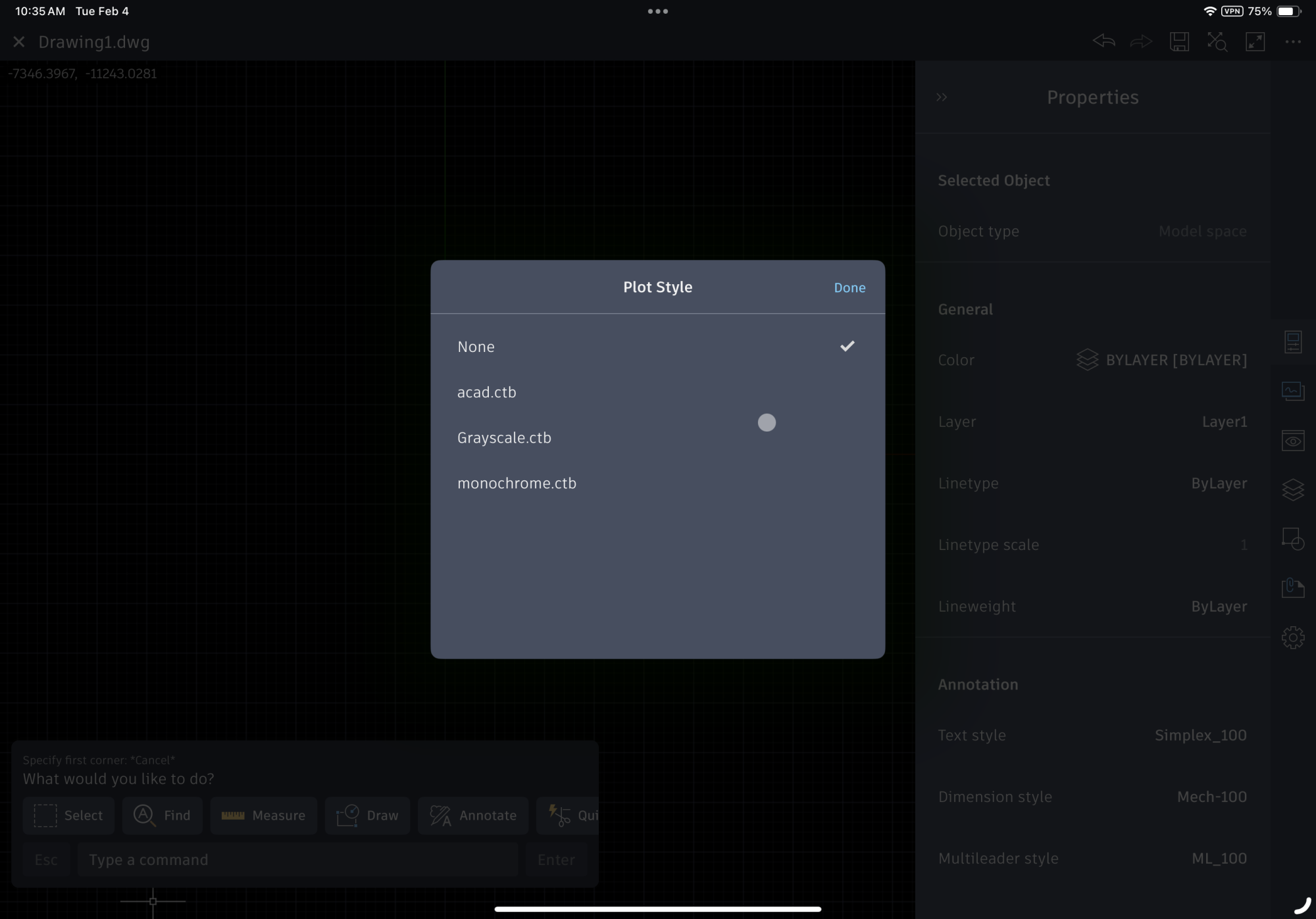
Task: Click the undo arrow icon
Action: tap(1103, 41)
